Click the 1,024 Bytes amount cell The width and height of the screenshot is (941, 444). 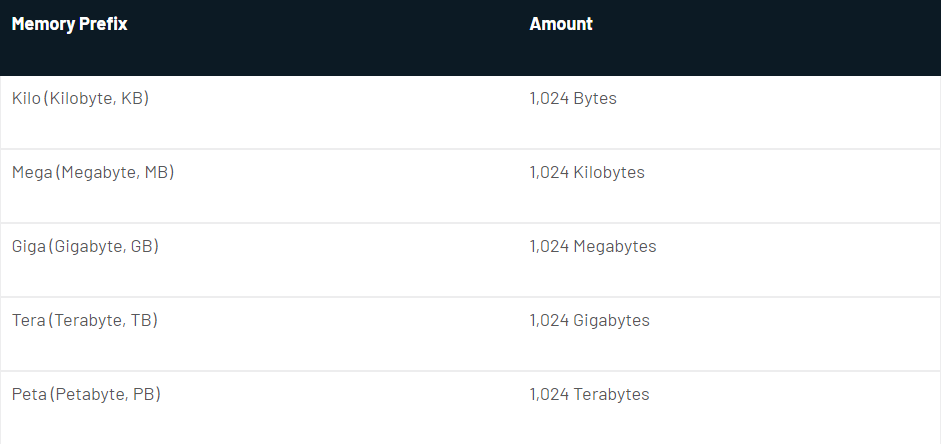pyautogui.click(x=573, y=99)
